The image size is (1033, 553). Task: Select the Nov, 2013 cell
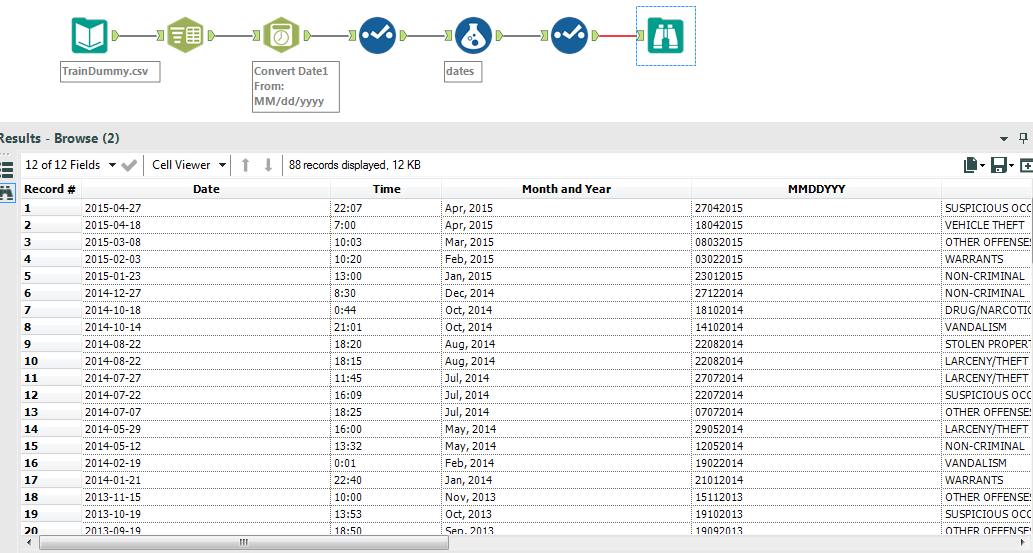coord(567,498)
